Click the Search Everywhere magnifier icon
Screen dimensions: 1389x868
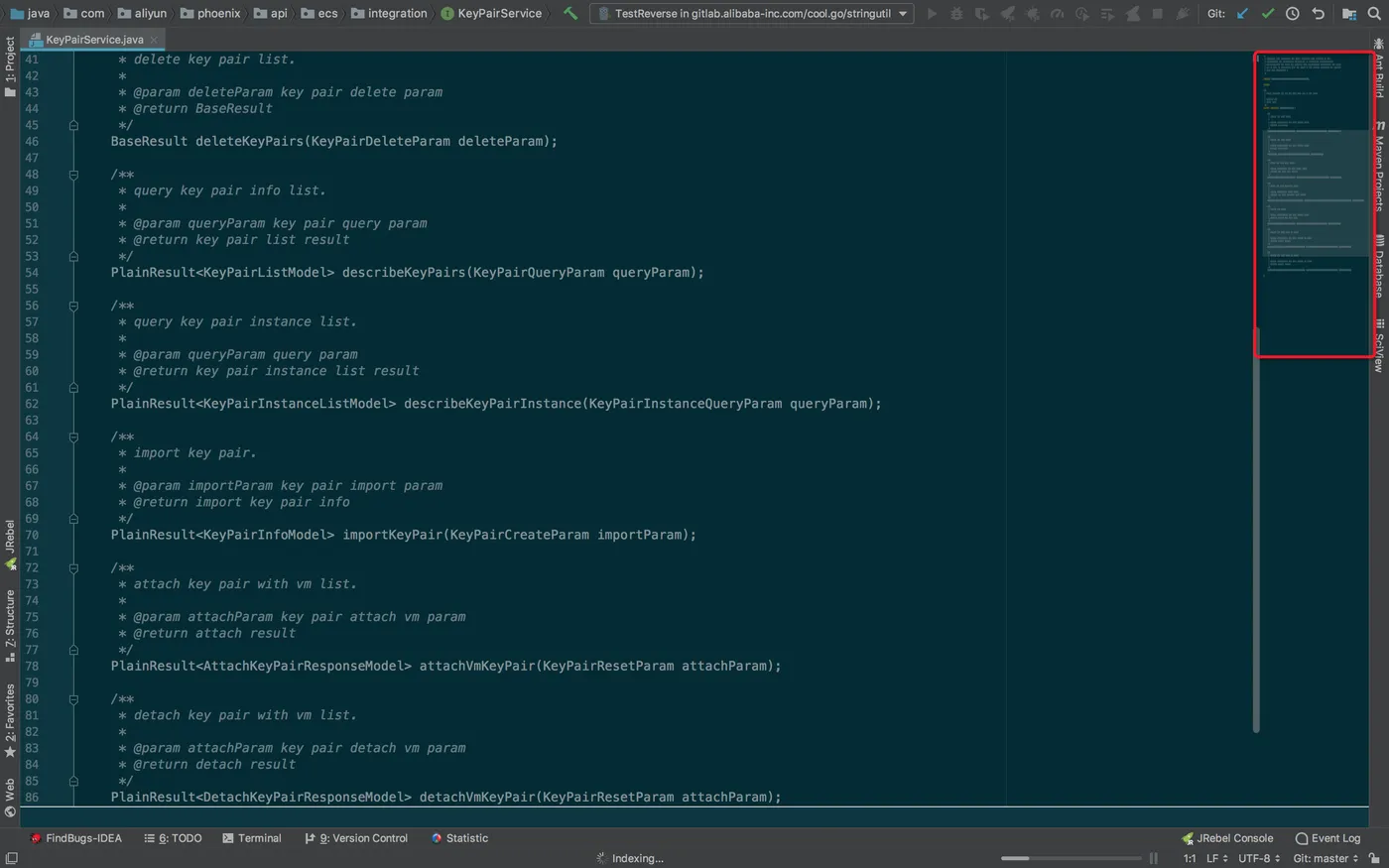[x=1374, y=14]
